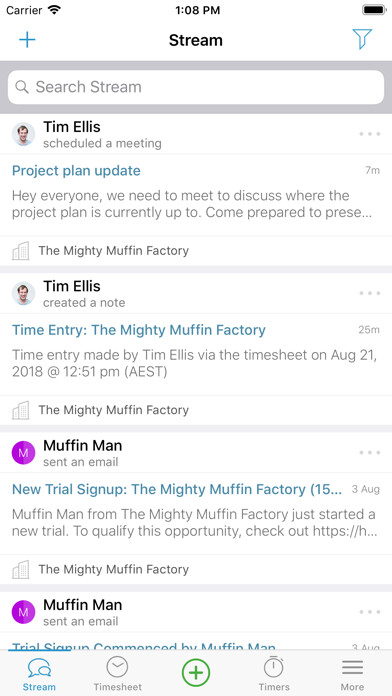This screenshot has width=392, height=696.
Task: Open the More menu tab
Action: pos(352,673)
